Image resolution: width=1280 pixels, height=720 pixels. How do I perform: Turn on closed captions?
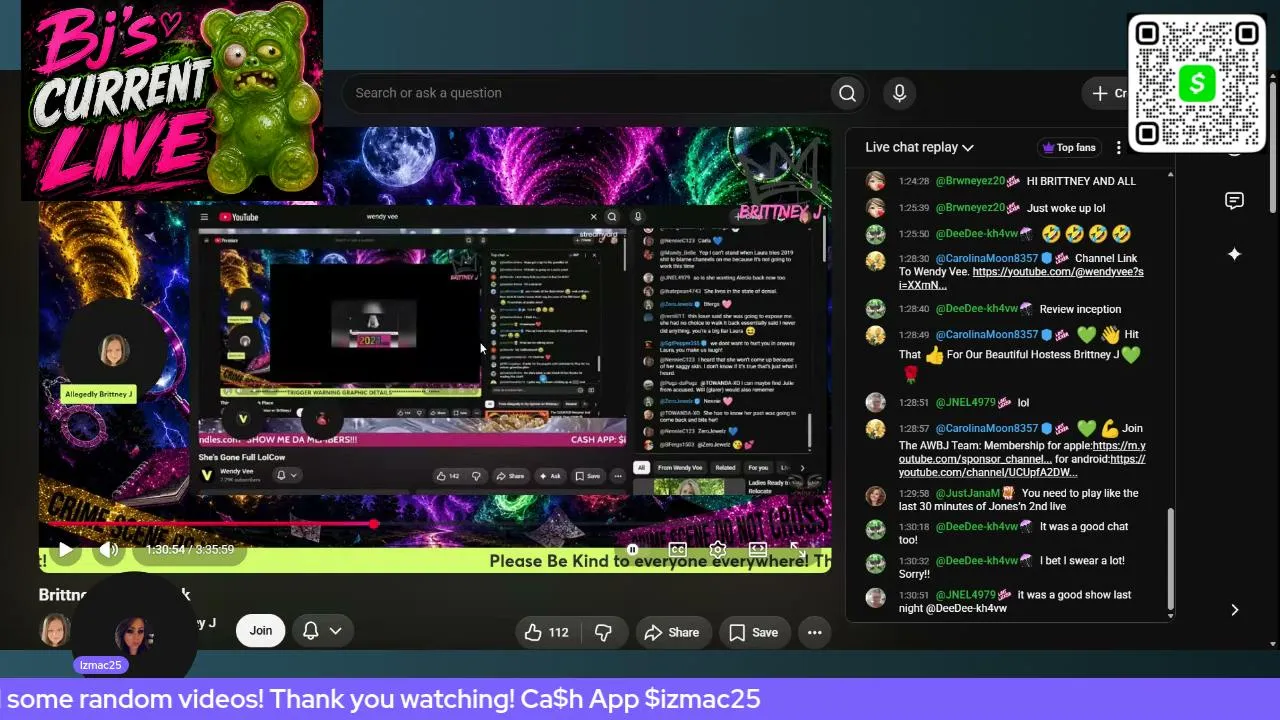click(677, 549)
